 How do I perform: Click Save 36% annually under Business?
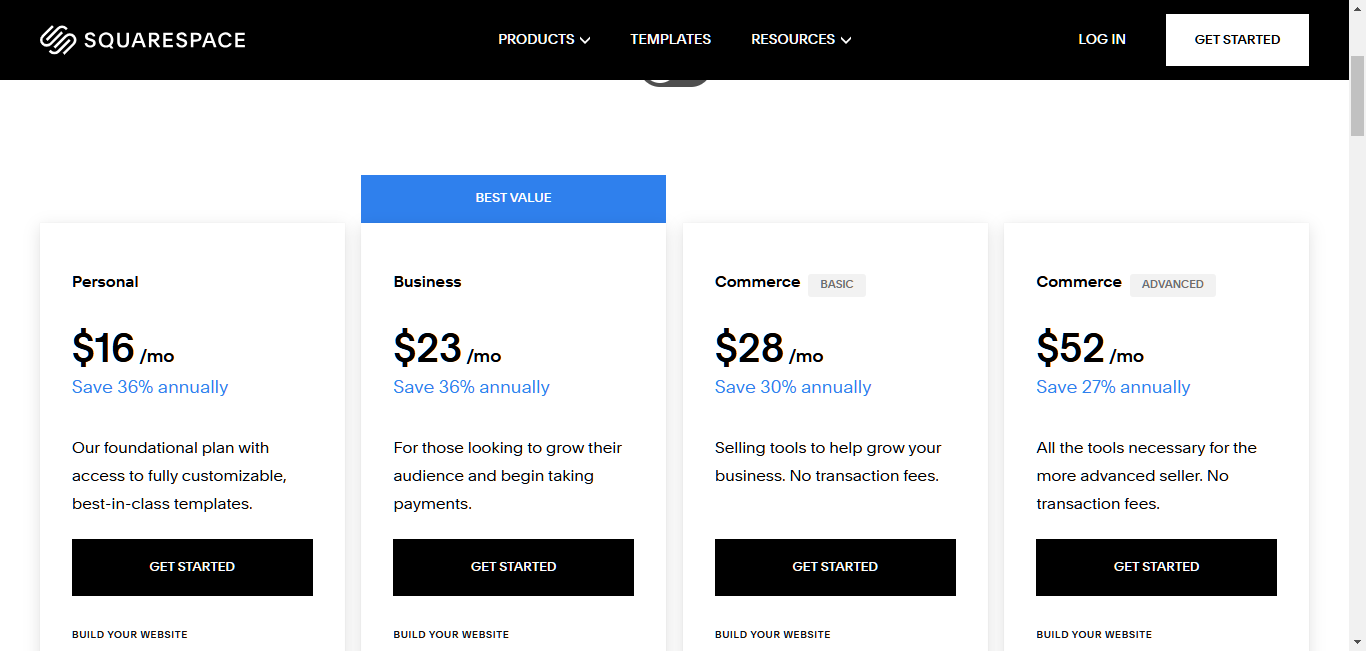(471, 387)
